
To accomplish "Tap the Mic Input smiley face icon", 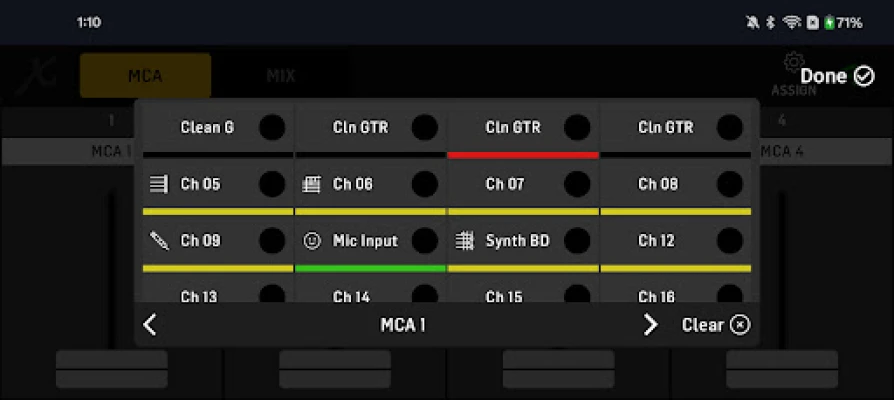I will [311, 241].
